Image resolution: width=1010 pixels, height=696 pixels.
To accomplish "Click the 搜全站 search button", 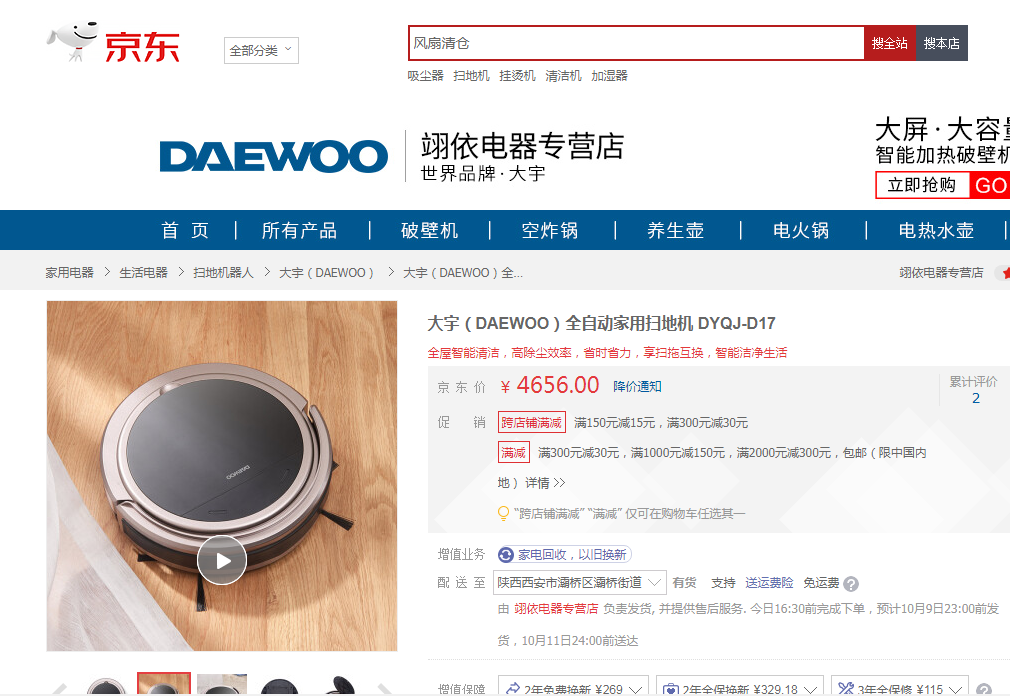I will [x=890, y=43].
